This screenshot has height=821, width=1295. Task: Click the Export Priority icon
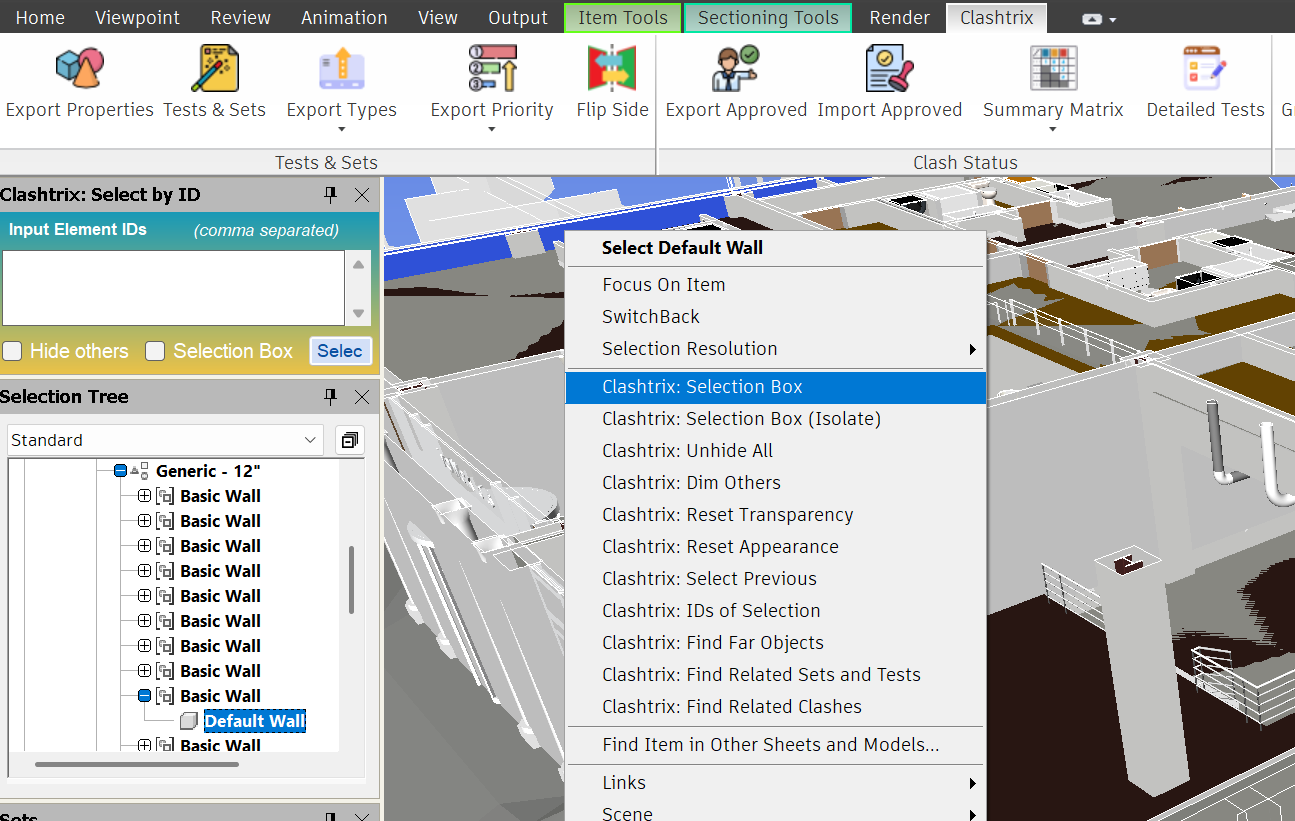pos(492,69)
